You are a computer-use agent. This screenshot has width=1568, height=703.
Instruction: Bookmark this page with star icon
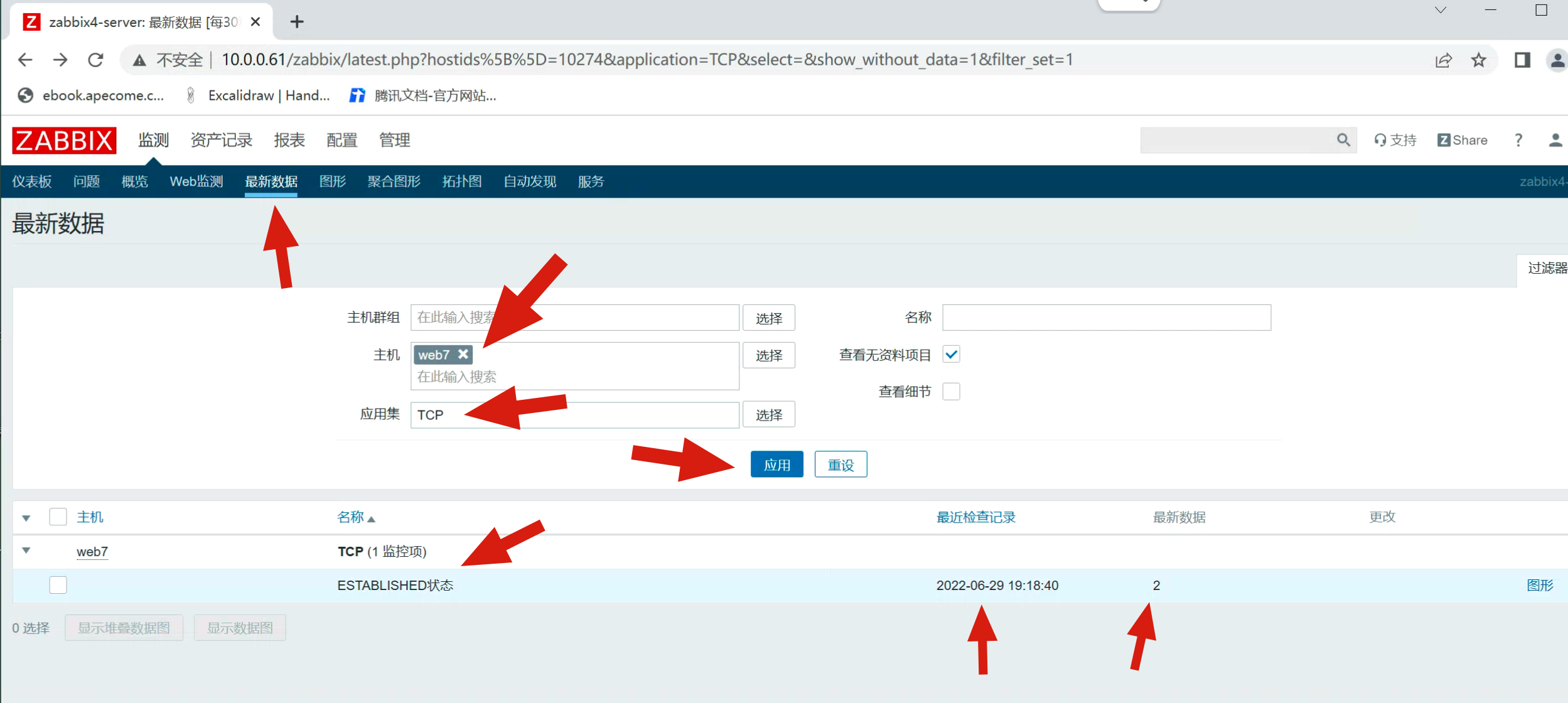tap(1478, 60)
